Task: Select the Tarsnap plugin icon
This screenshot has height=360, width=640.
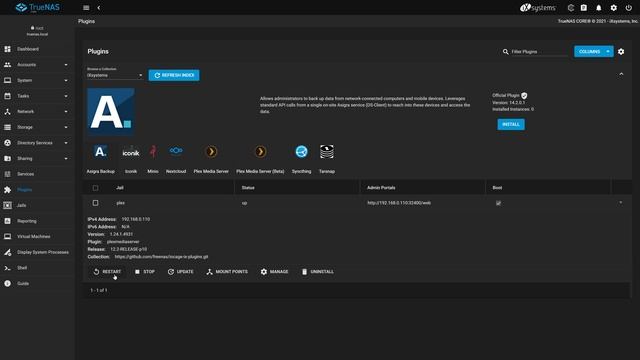Action: click(x=327, y=151)
